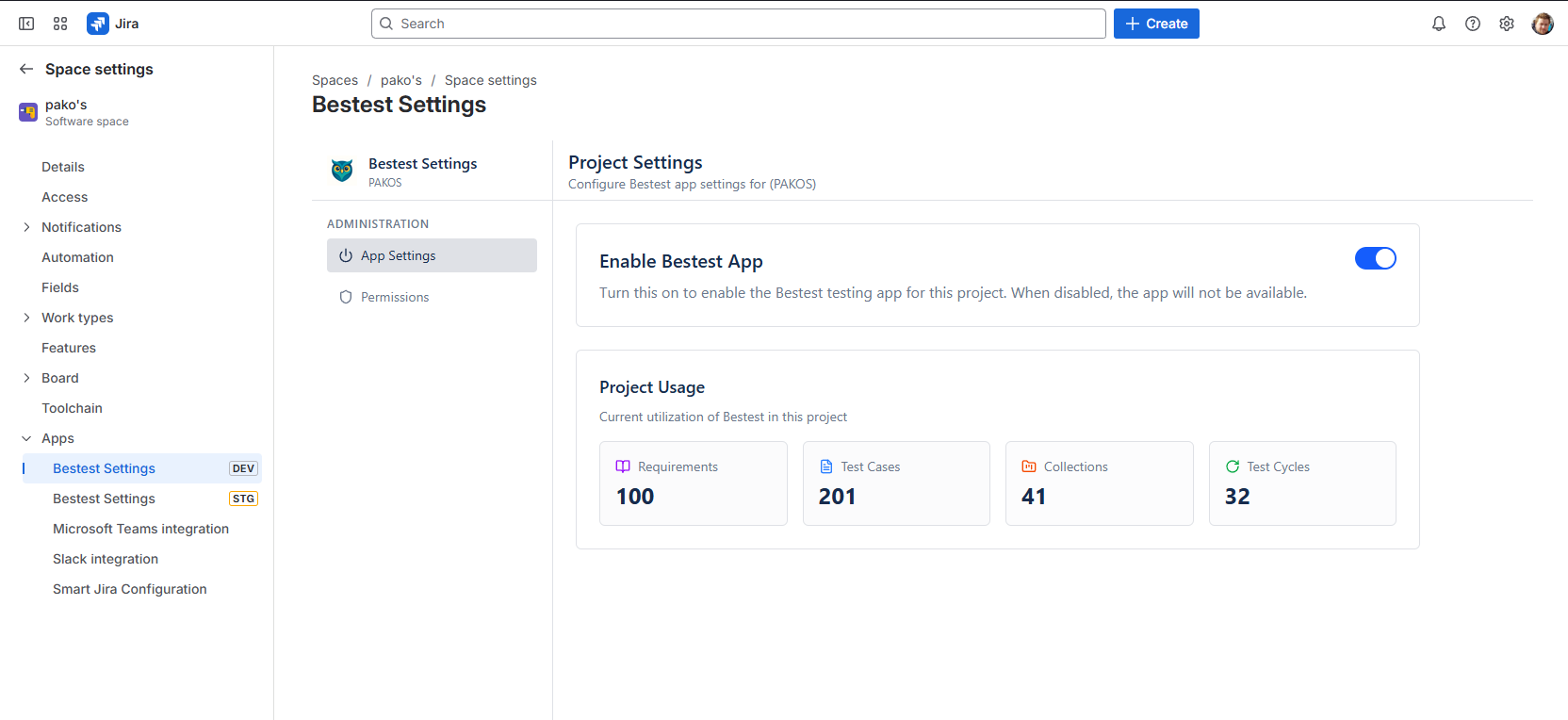Expand the Notifications section chevron
The width and height of the screenshot is (1568, 720).
pyautogui.click(x=26, y=227)
